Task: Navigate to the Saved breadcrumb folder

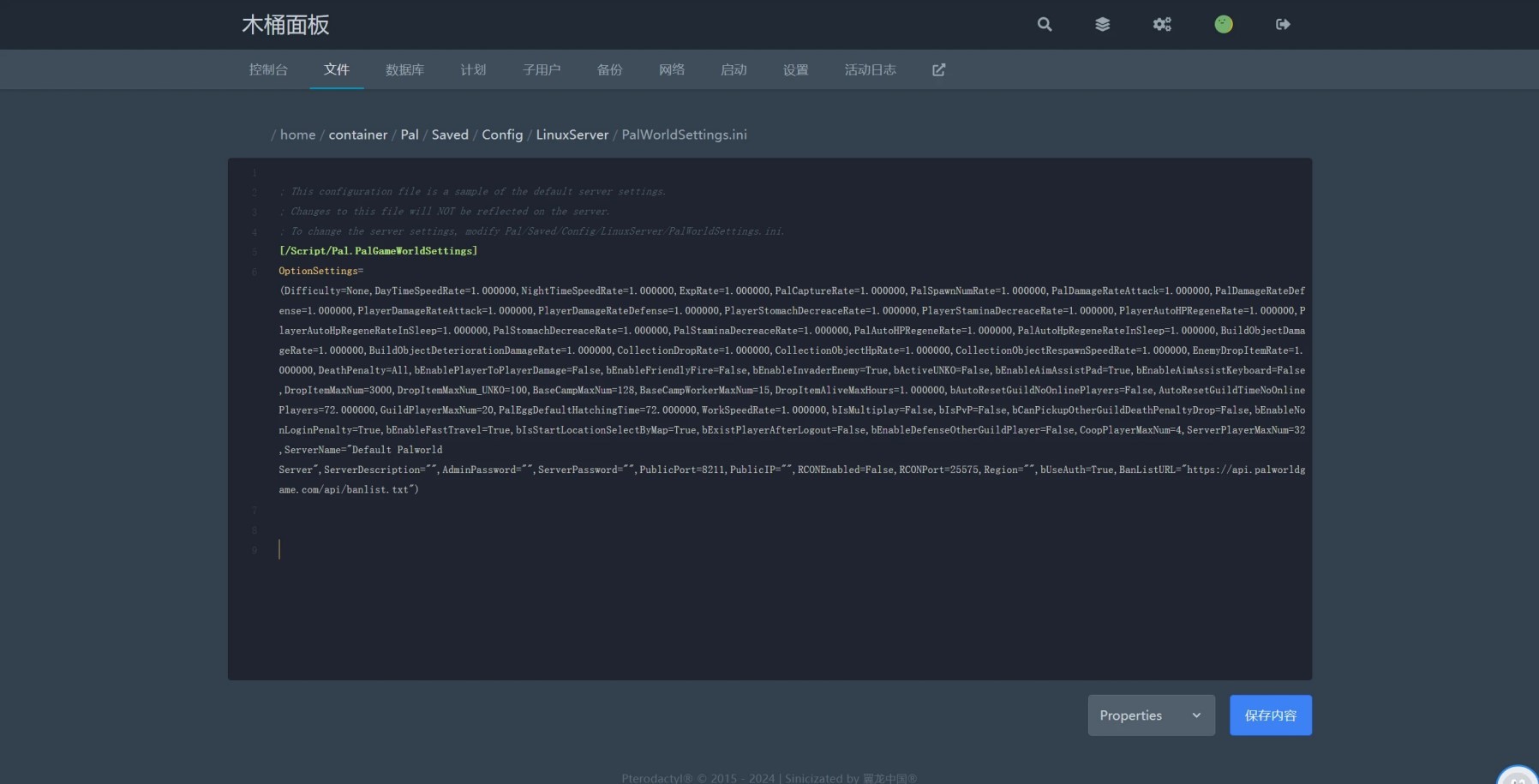Action: pyautogui.click(x=450, y=135)
